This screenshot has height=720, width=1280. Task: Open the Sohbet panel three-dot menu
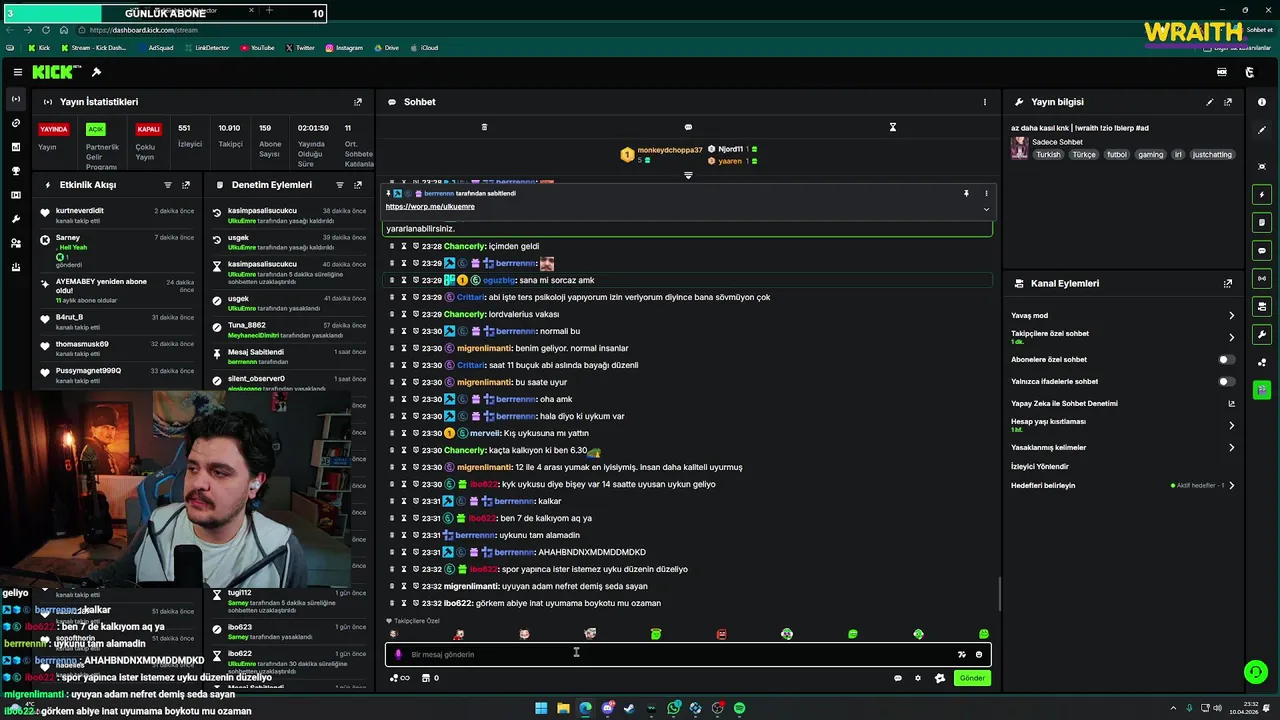pyautogui.click(x=984, y=102)
